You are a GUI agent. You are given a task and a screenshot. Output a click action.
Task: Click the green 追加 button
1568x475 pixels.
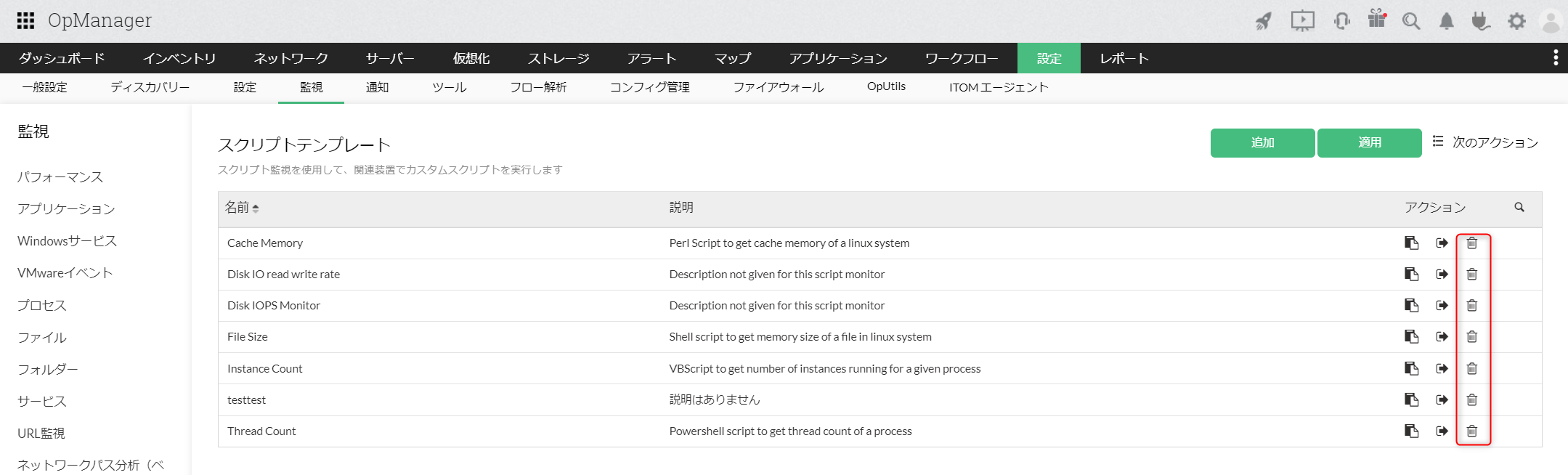[1262, 143]
